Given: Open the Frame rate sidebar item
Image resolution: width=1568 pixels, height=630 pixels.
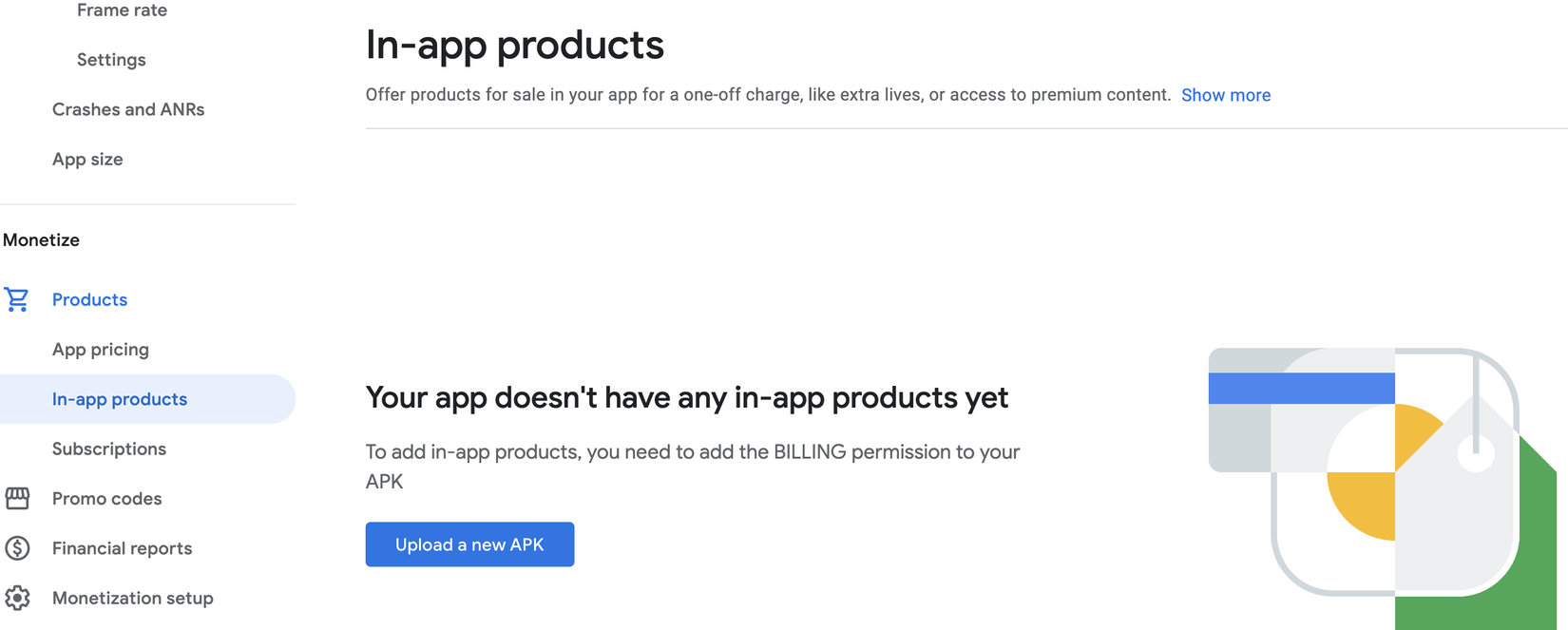Looking at the screenshot, I should [122, 10].
